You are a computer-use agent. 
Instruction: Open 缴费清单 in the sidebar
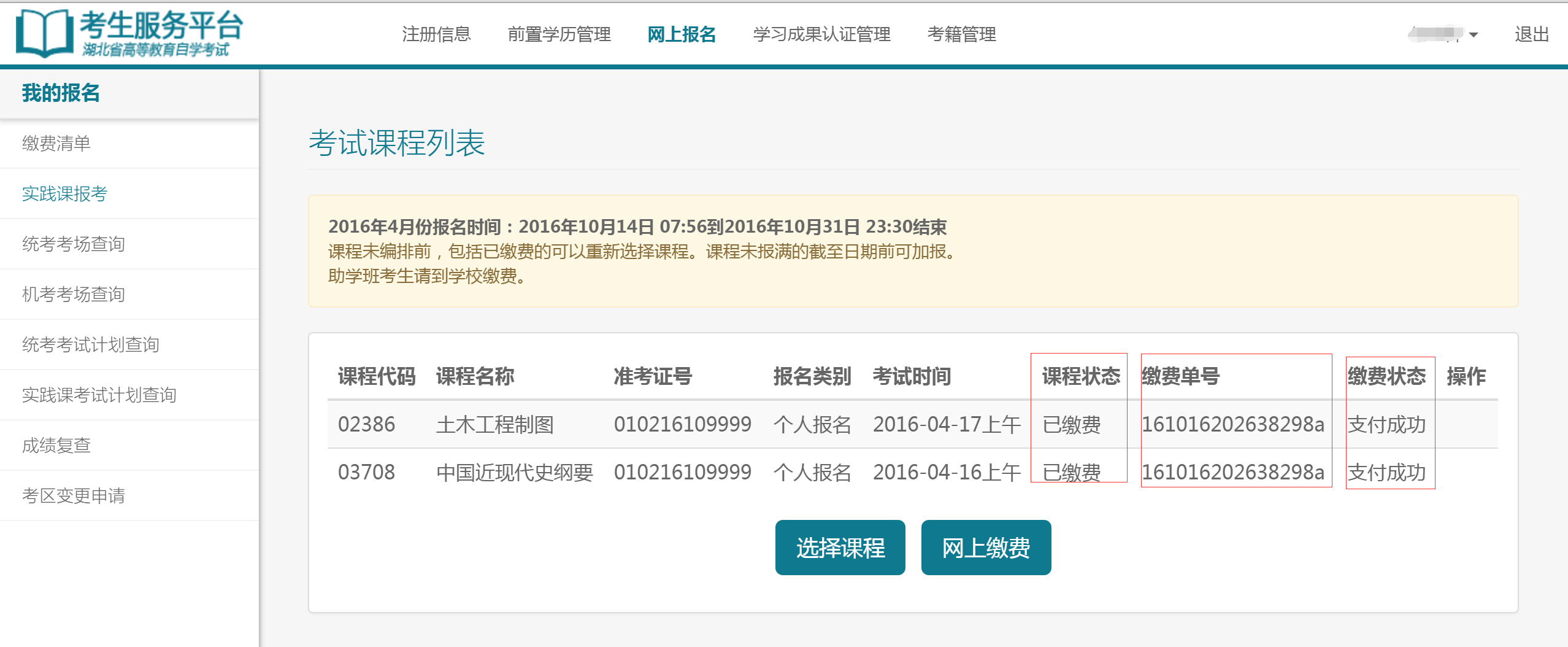tap(56, 144)
